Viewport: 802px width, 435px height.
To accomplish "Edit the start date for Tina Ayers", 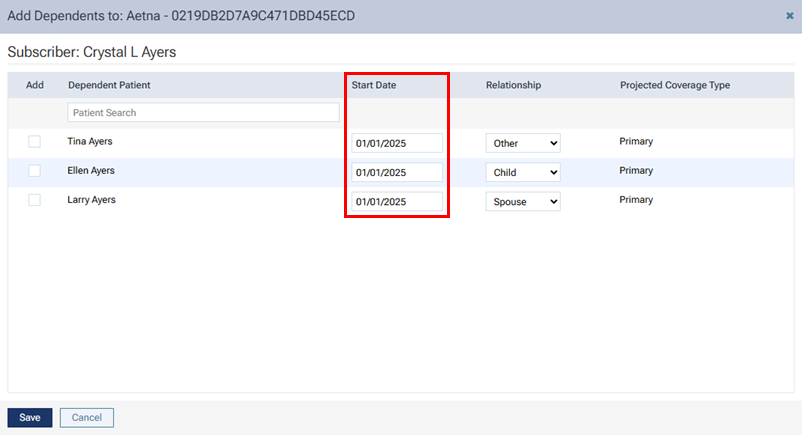I will tap(397, 143).
